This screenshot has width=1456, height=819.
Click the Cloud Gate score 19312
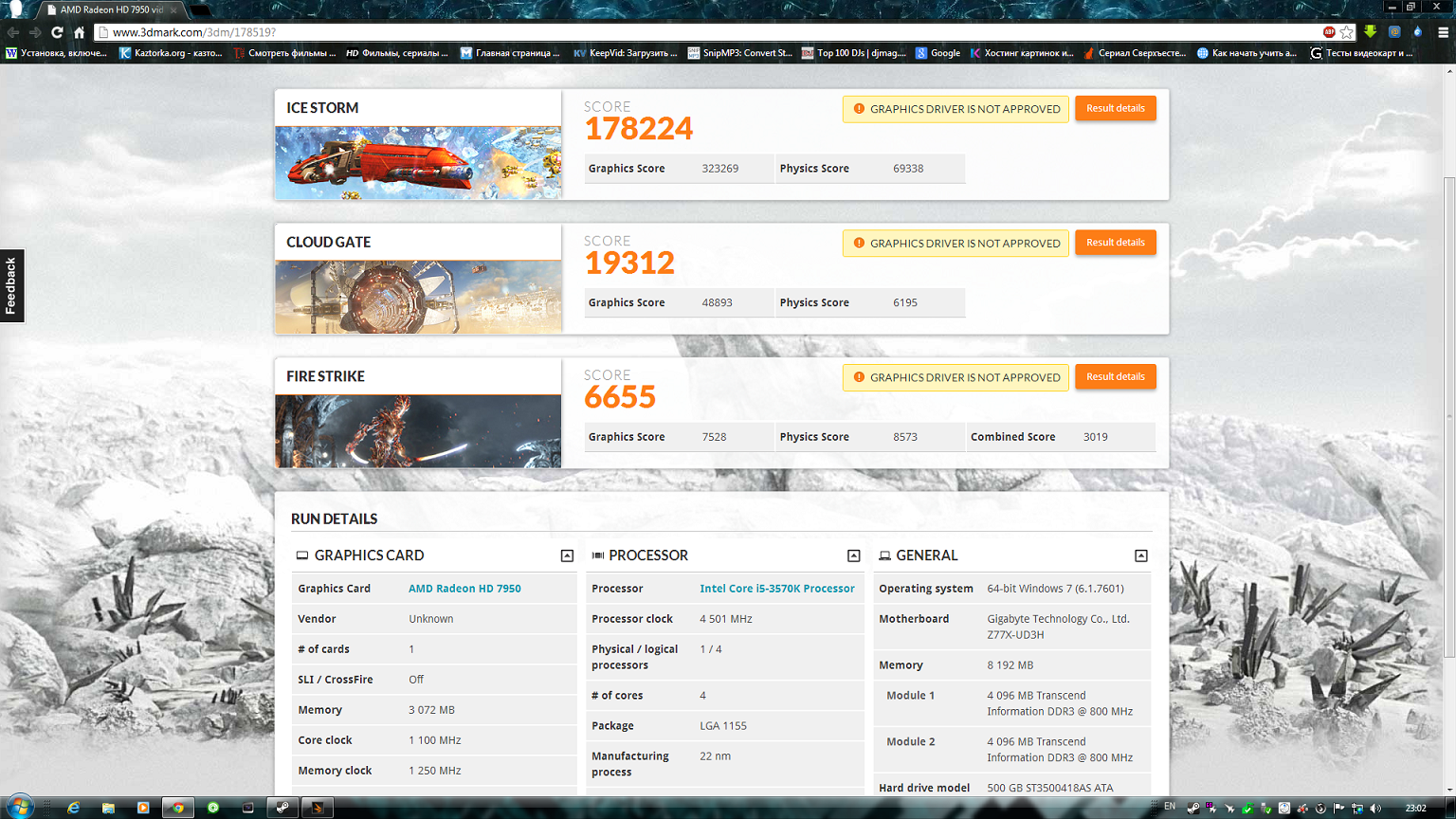point(629,264)
